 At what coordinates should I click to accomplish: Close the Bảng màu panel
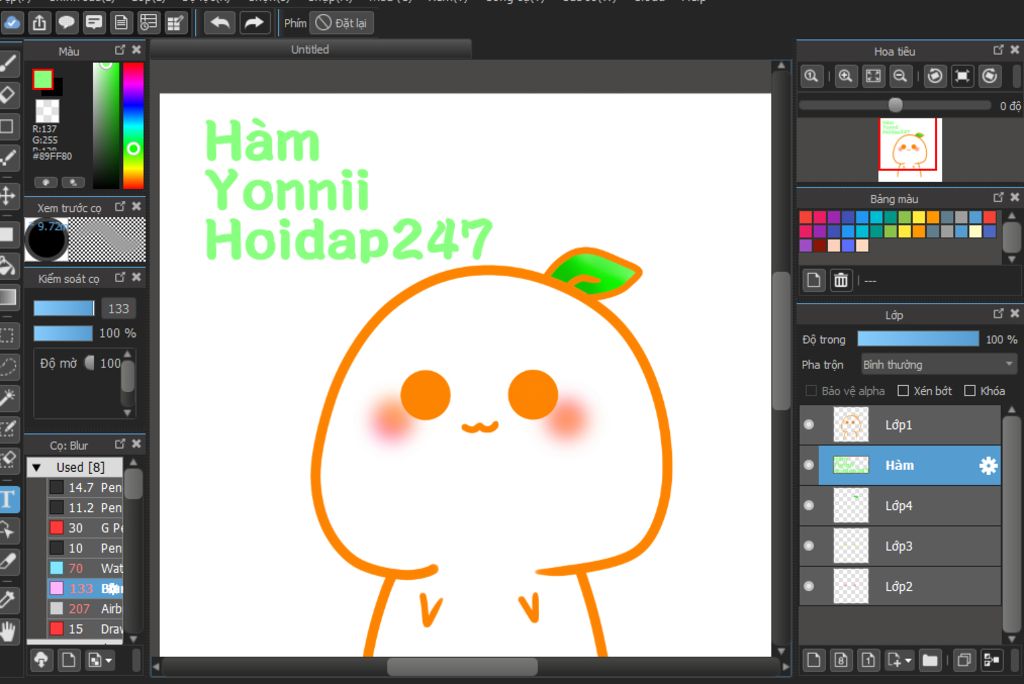coord(1014,197)
